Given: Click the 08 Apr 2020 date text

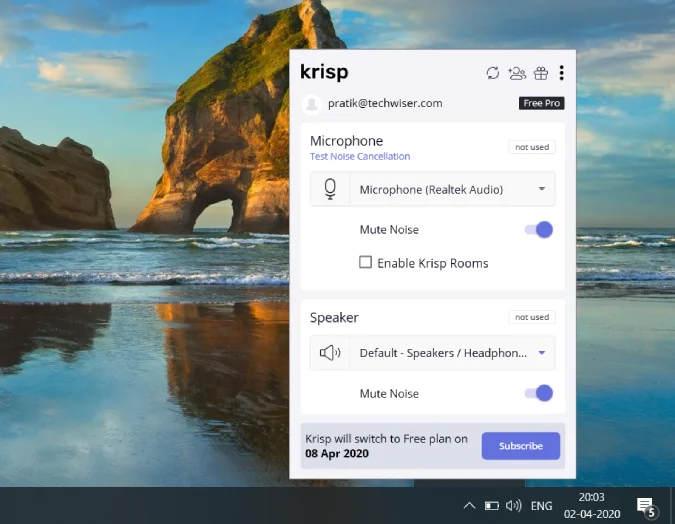Looking at the screenshot, I should tap(337, 453).
